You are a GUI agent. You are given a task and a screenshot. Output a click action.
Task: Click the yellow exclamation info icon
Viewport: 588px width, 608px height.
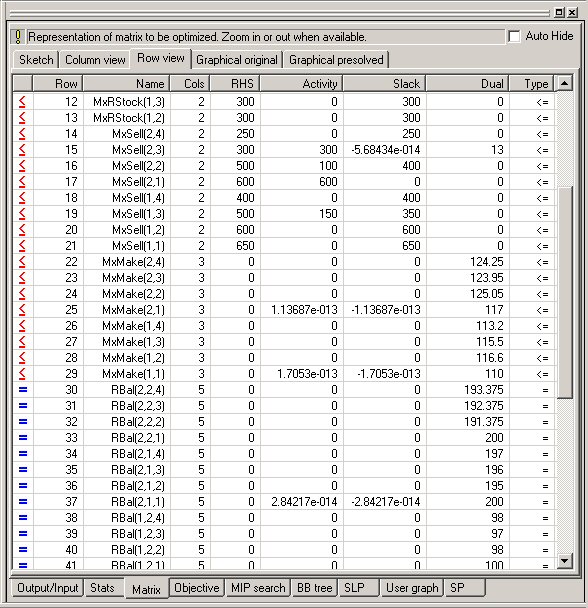[x=18, y=37]
